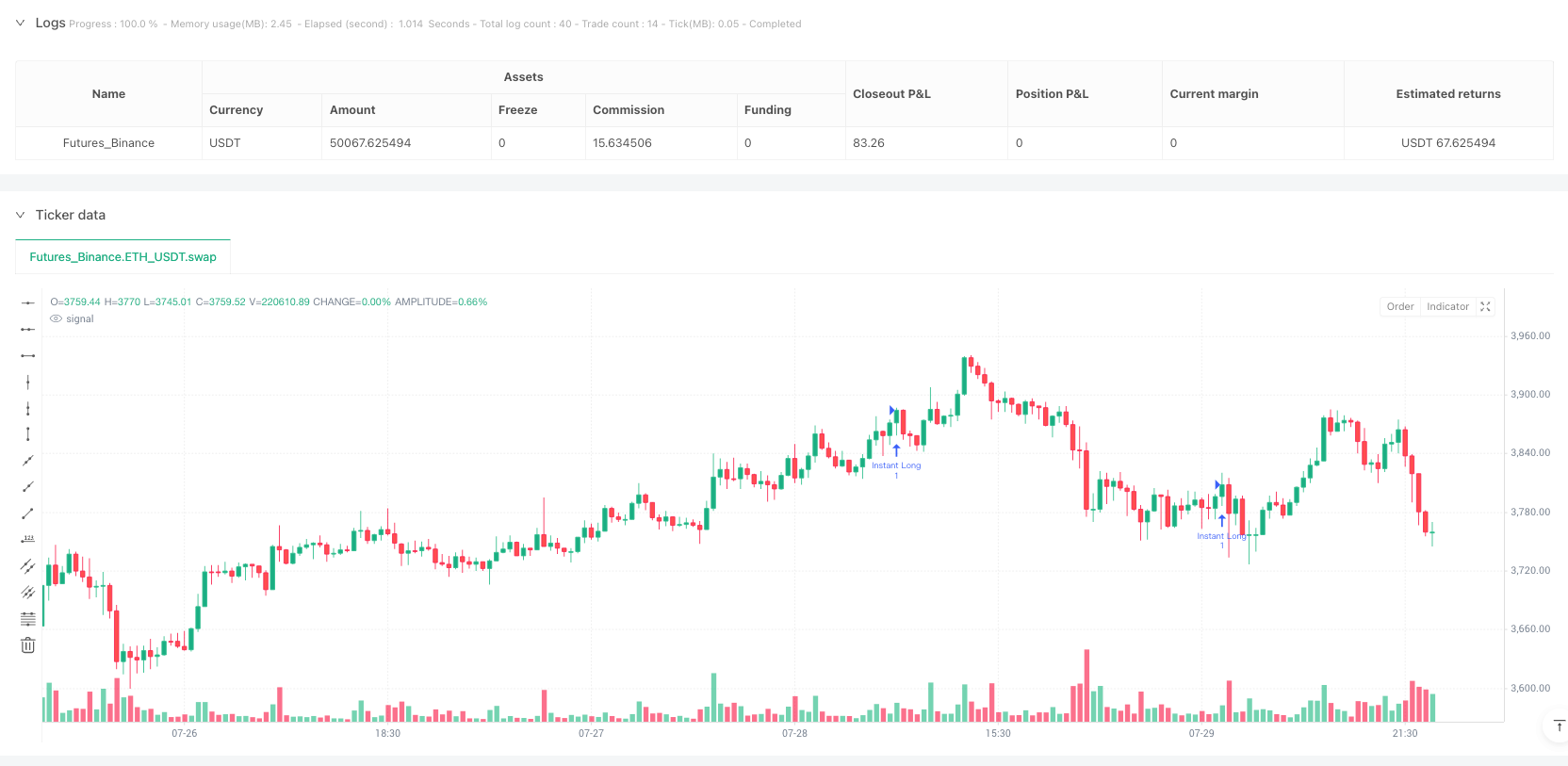
Task: Activate the price line (123) tool
Action: (28, 540)
